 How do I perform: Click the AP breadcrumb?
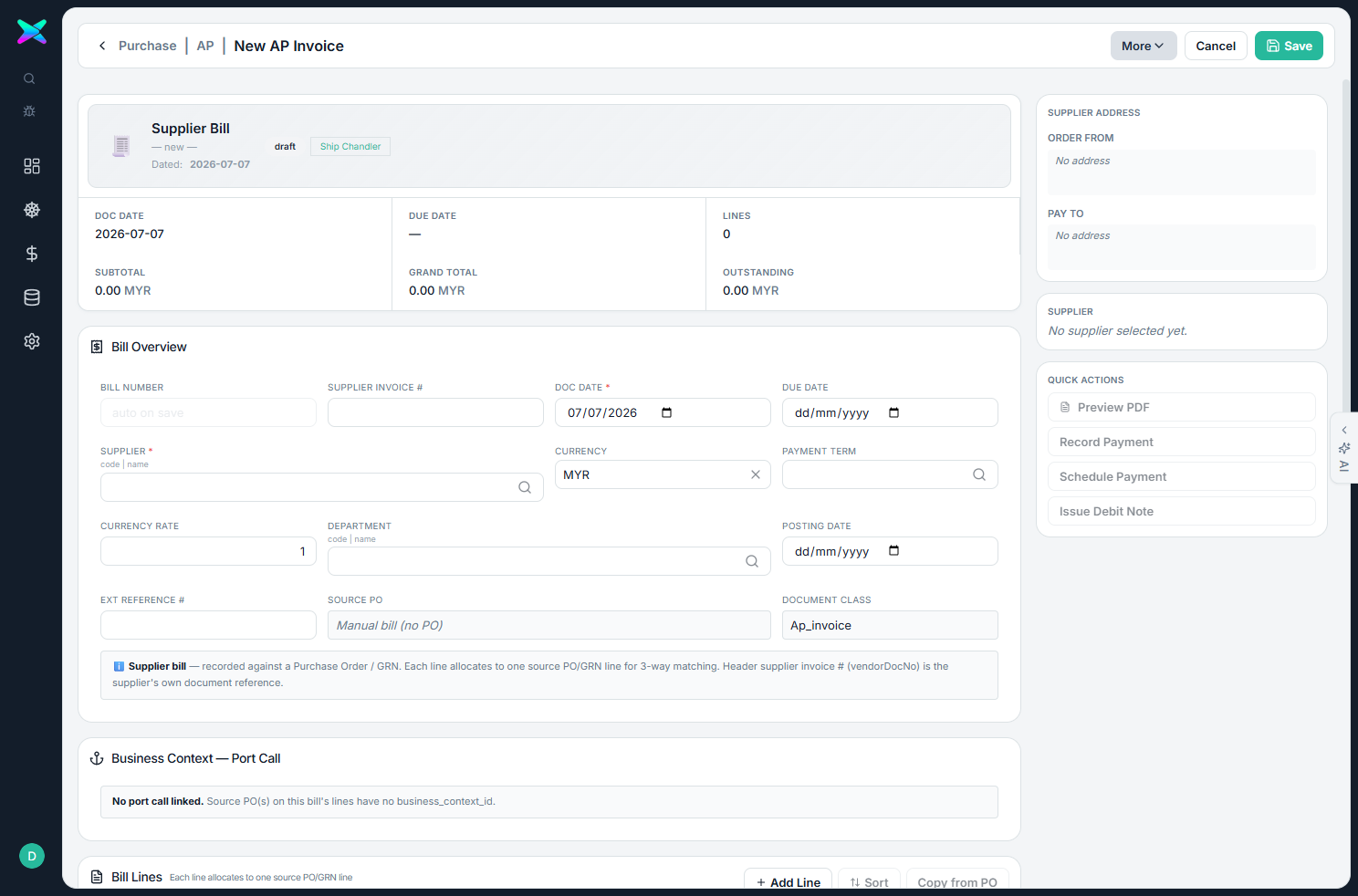205,46
